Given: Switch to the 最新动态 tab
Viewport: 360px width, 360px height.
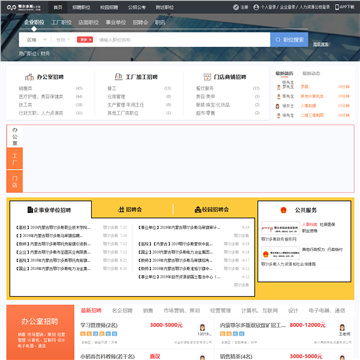Looking at the screenshot, I should [x=311, y=73].
